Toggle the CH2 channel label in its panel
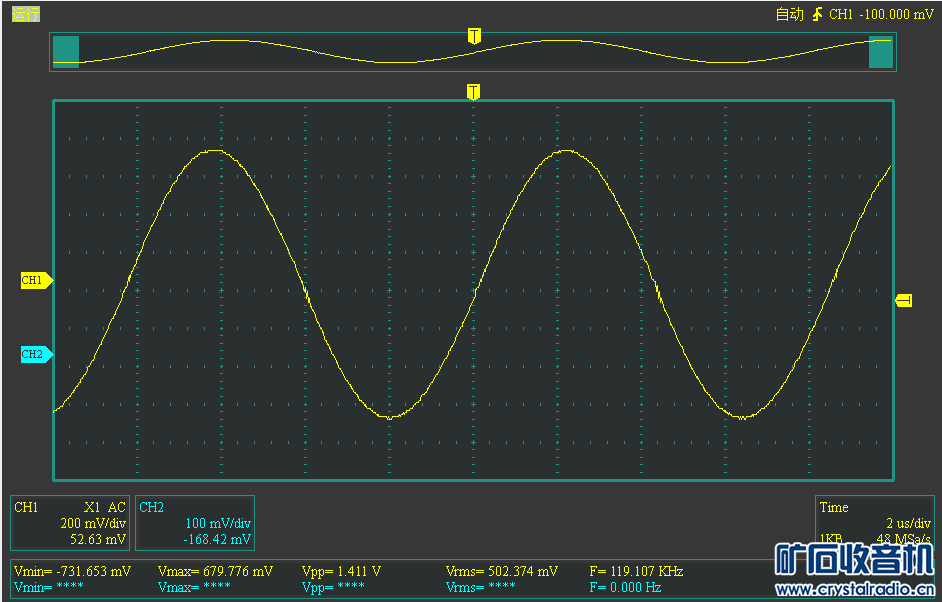Viewport: 942px width, 602px height. click(x=151, y=507)
